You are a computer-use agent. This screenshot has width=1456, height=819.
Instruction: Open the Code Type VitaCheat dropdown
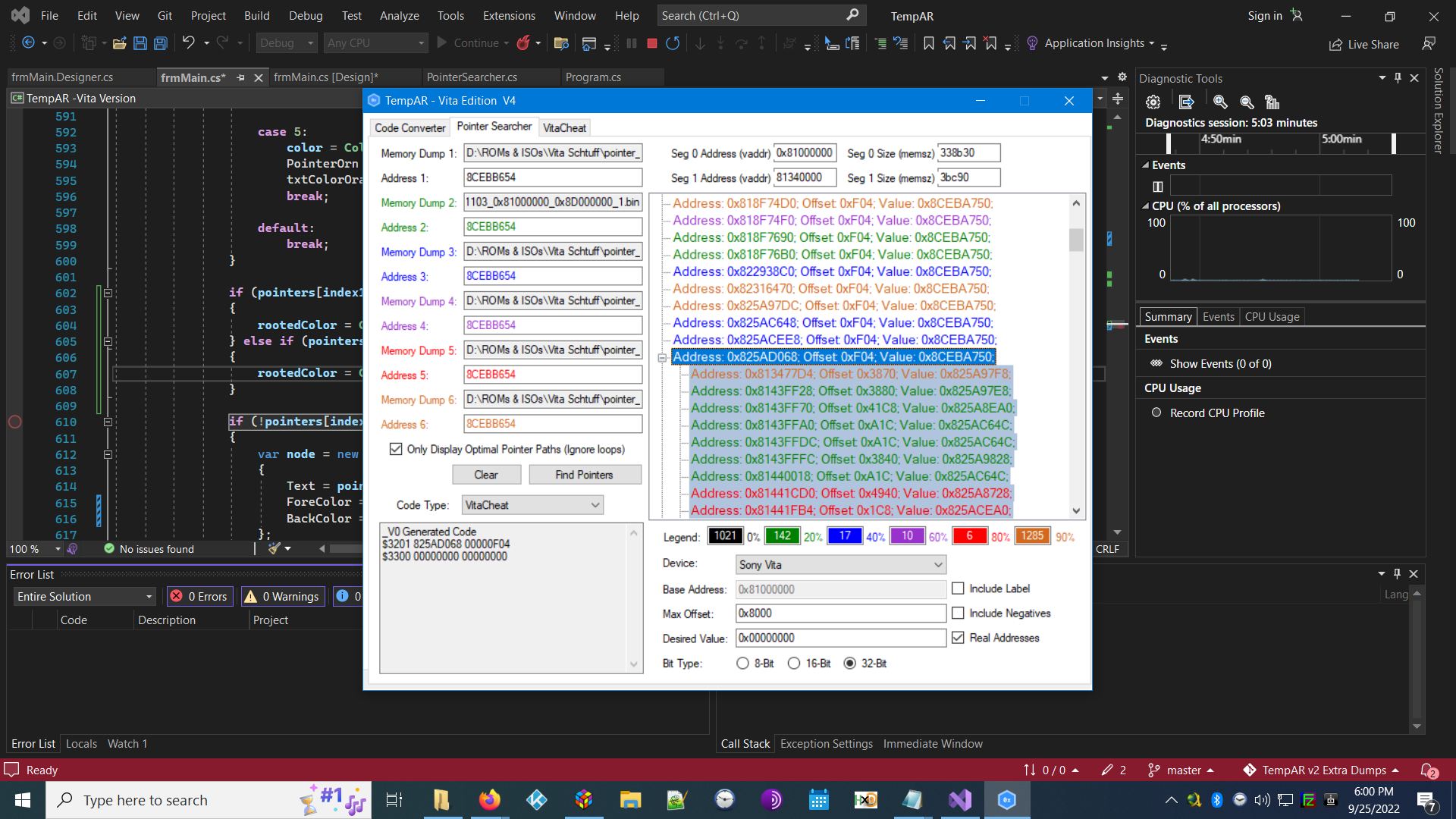point(532,505)
